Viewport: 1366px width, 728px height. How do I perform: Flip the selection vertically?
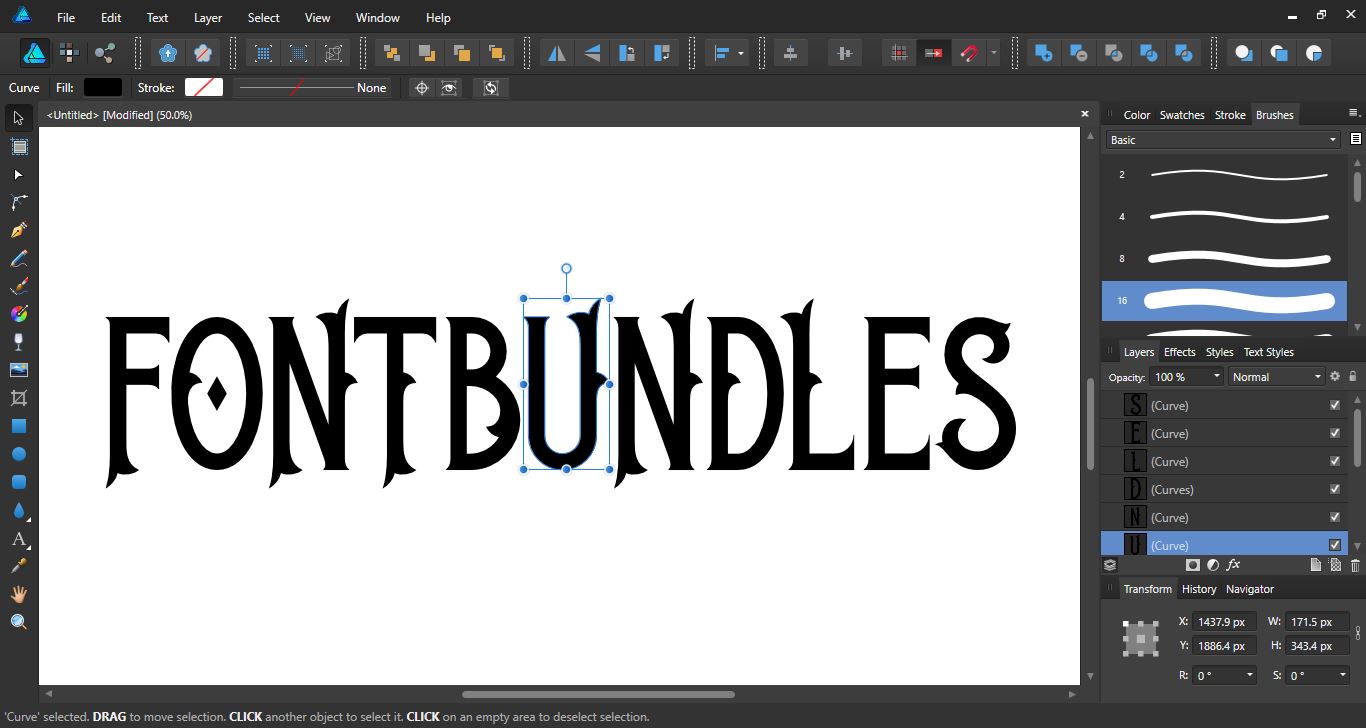click(x=592, y=53)
